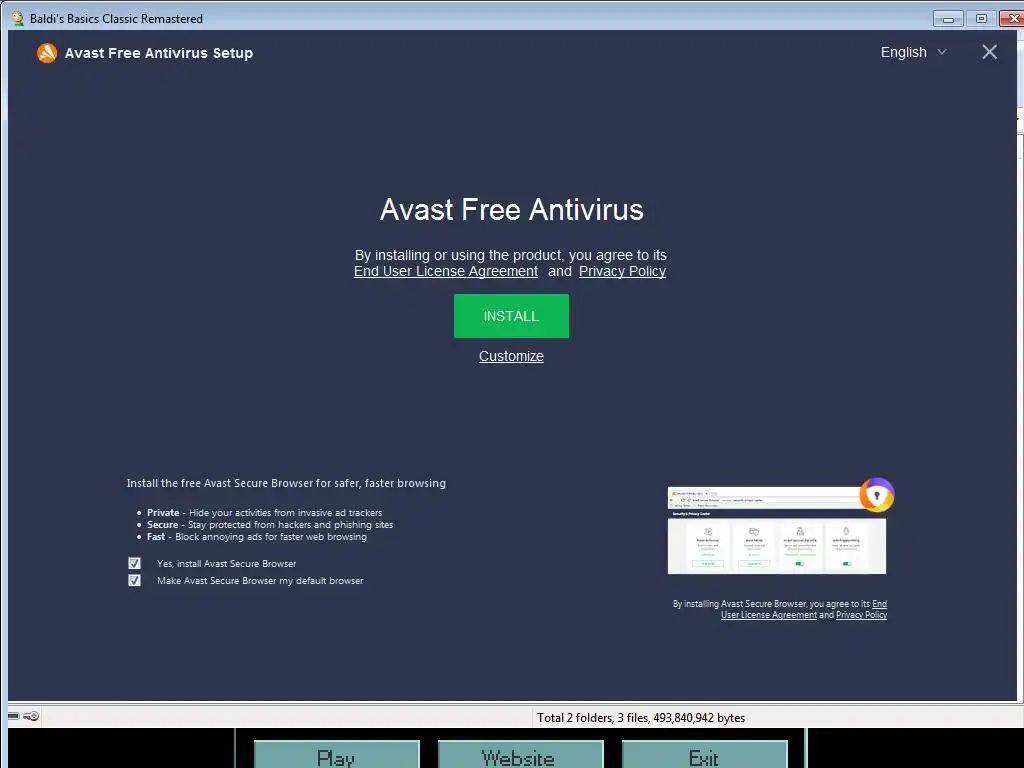The height and width of the screenshot is (768, 1024).
Task: Click the Baldi's Basics window title icon
Action: [18, 18]
